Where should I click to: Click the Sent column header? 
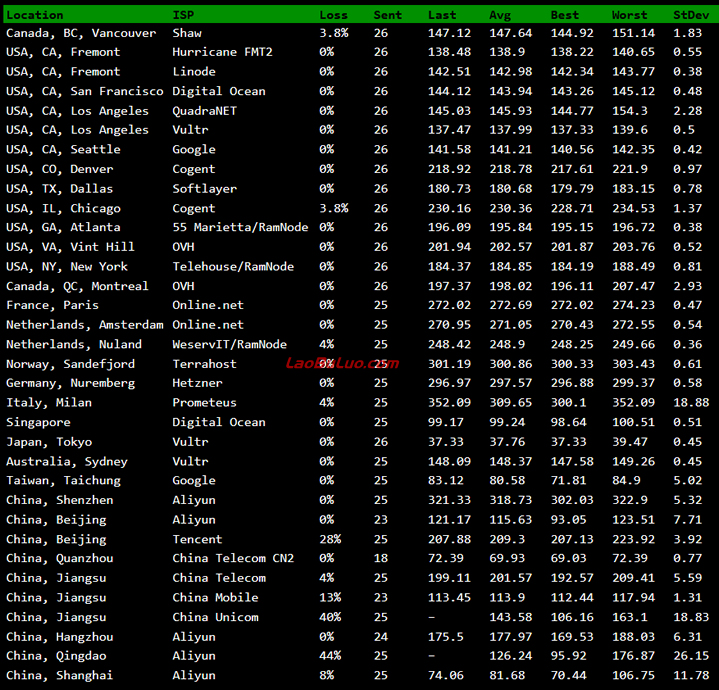coord(387,15)
